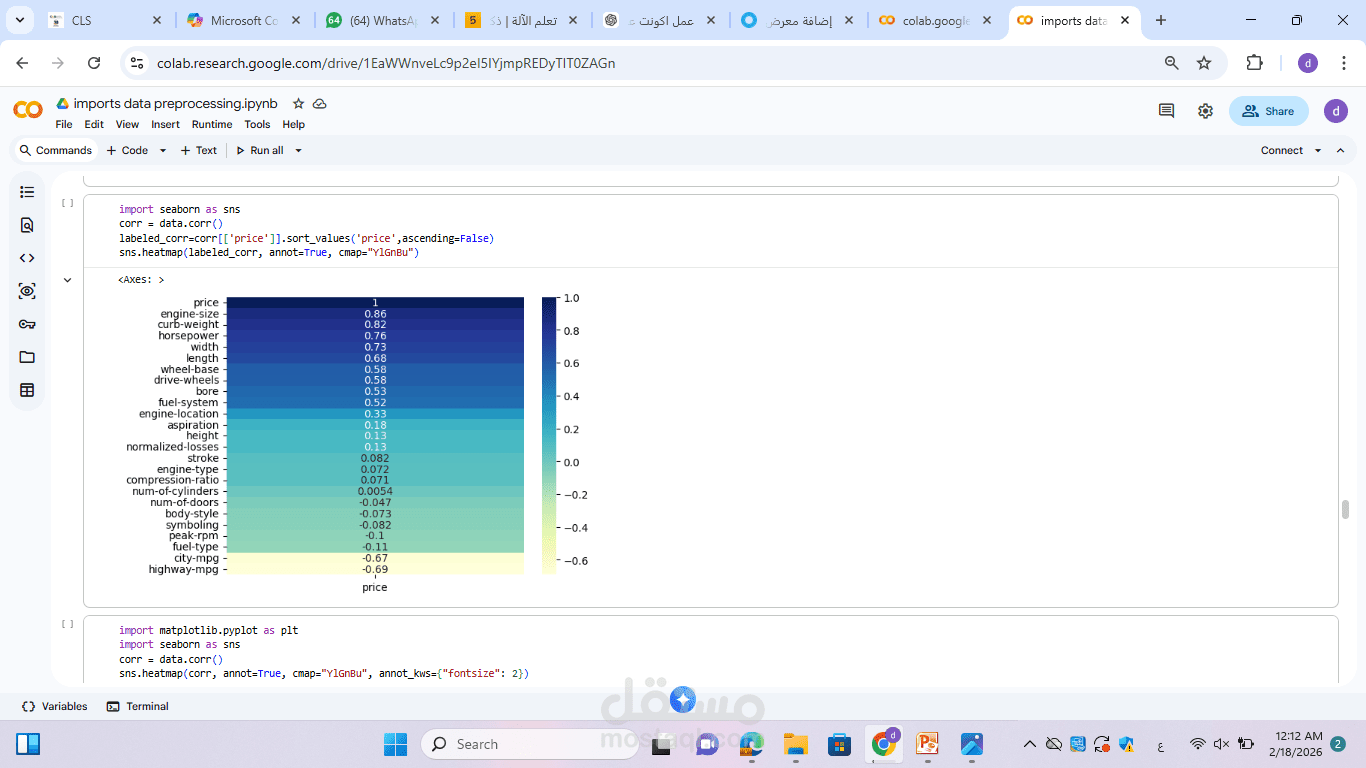
Task: Click the Connect button
Action: coord(1282,151)
